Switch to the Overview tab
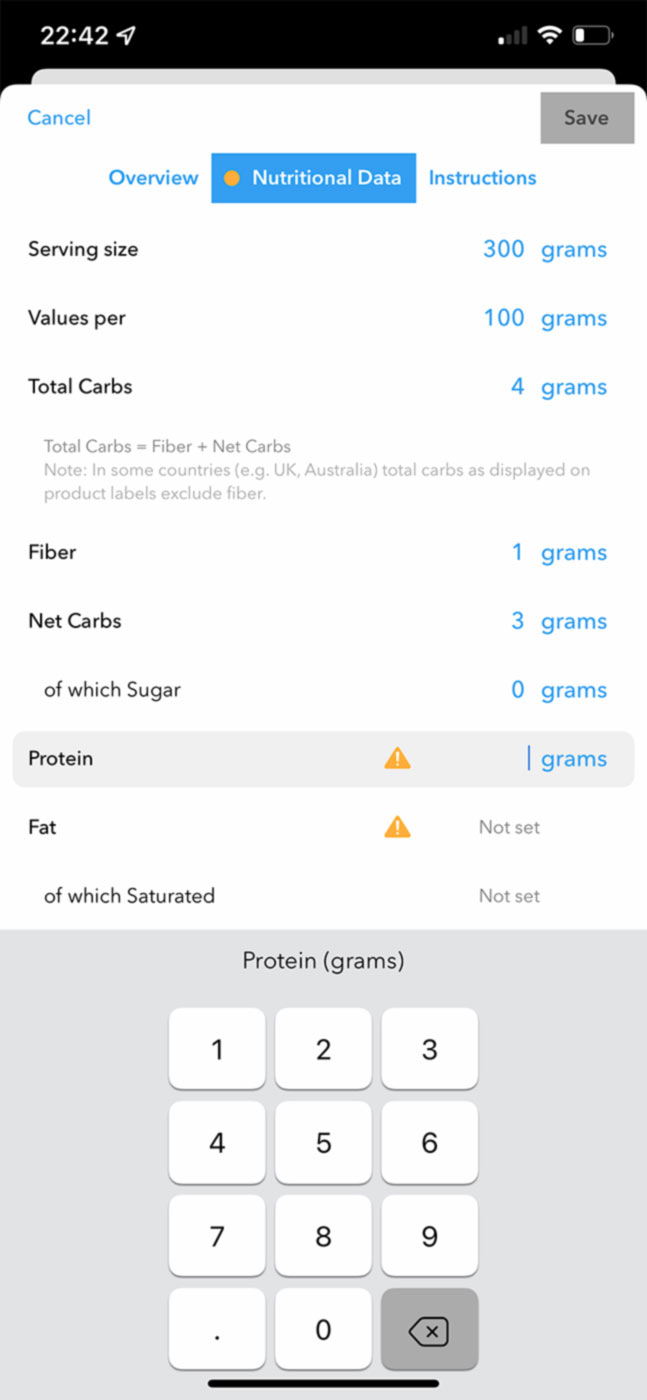The height and width of the screenshot is (1400, 647). [153, 178]
